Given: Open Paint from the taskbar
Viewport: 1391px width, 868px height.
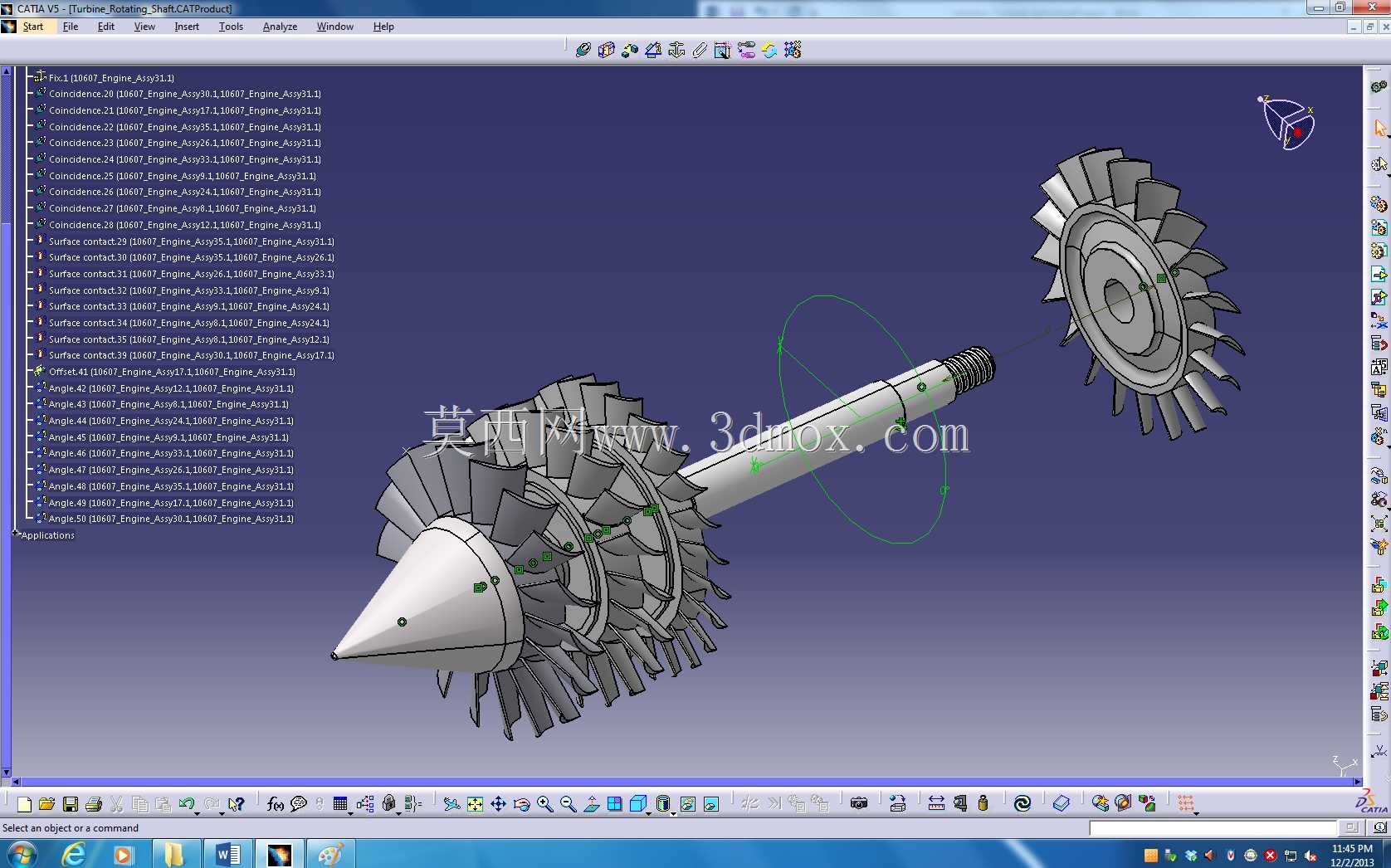Looking at the screenshot, I should (330, 854).
